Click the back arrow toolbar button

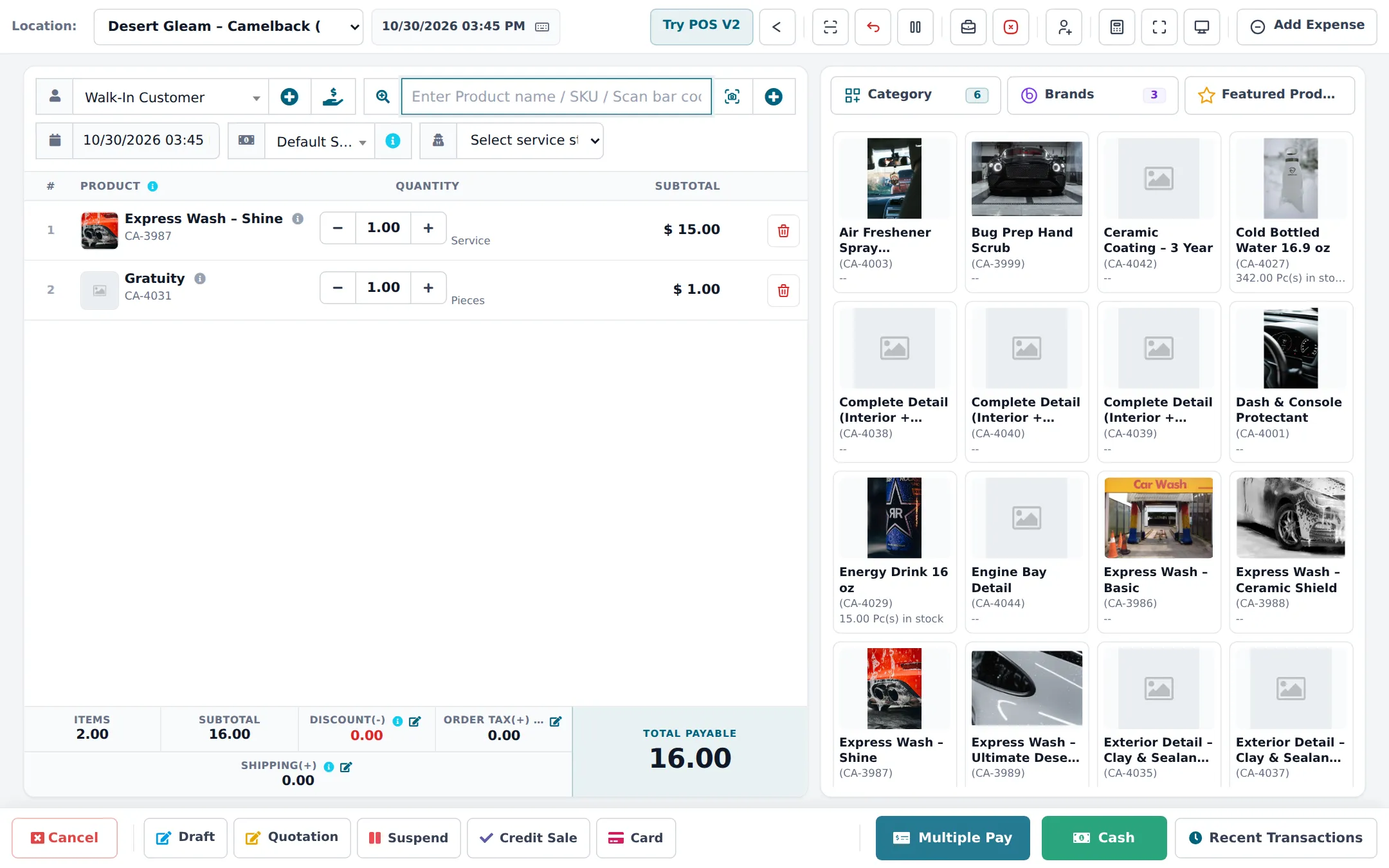[777, 27]
